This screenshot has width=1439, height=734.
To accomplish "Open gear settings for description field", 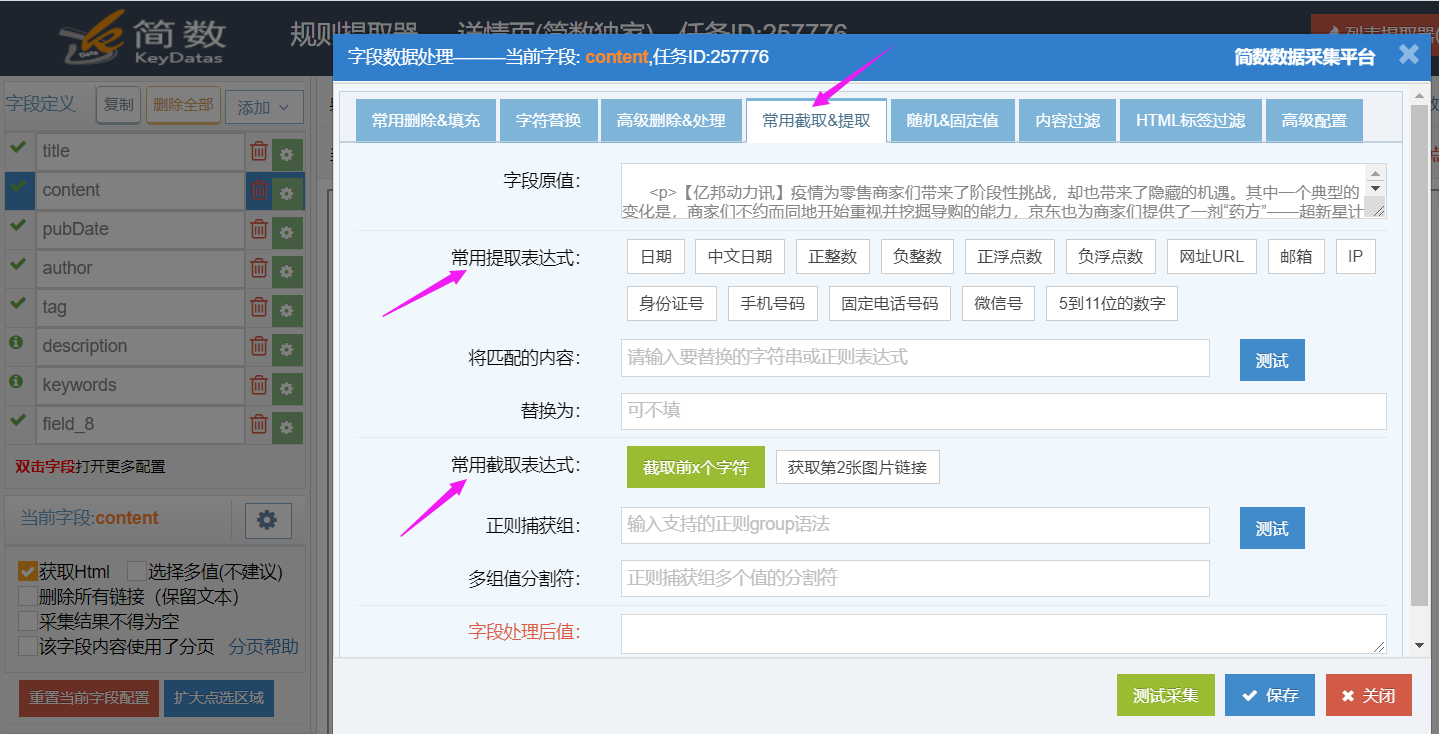I will click(287, 349).
